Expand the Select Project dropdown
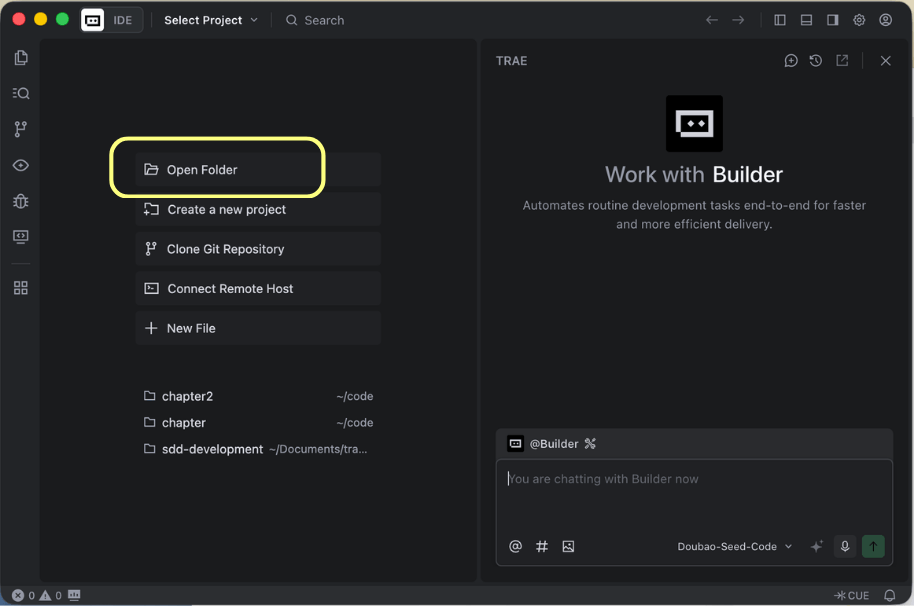The width and height of the screenshot is (914, 608). click(210, 20)
